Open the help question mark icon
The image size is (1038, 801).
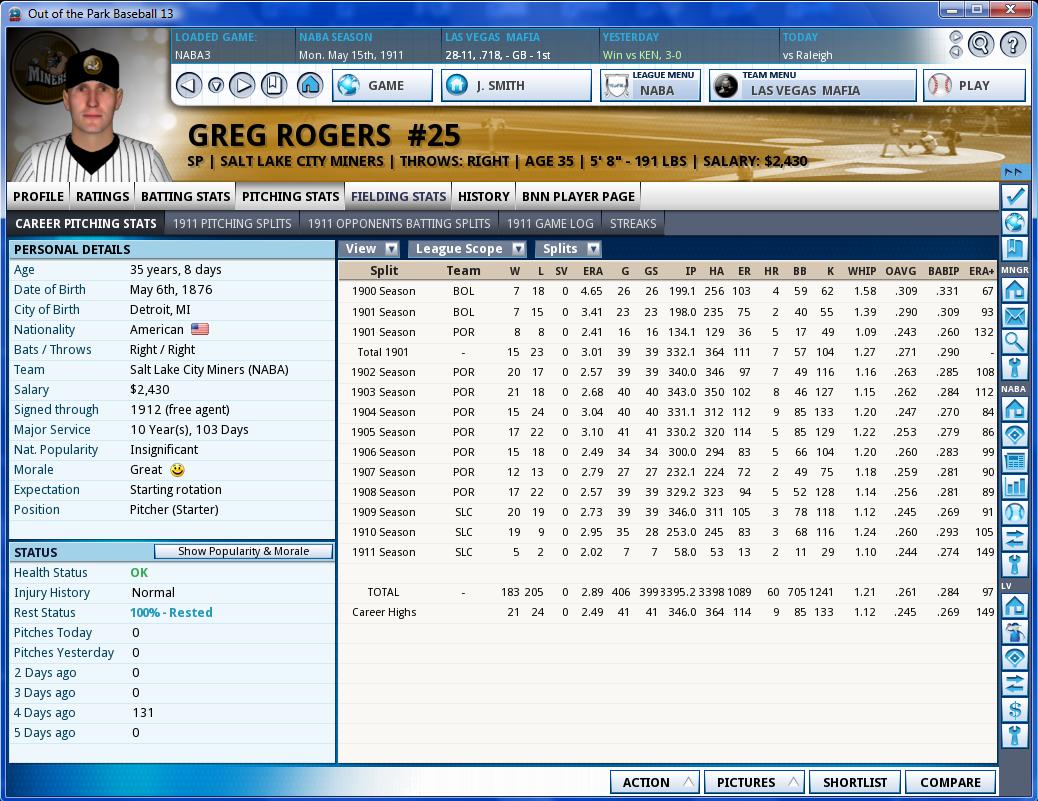1012,44
